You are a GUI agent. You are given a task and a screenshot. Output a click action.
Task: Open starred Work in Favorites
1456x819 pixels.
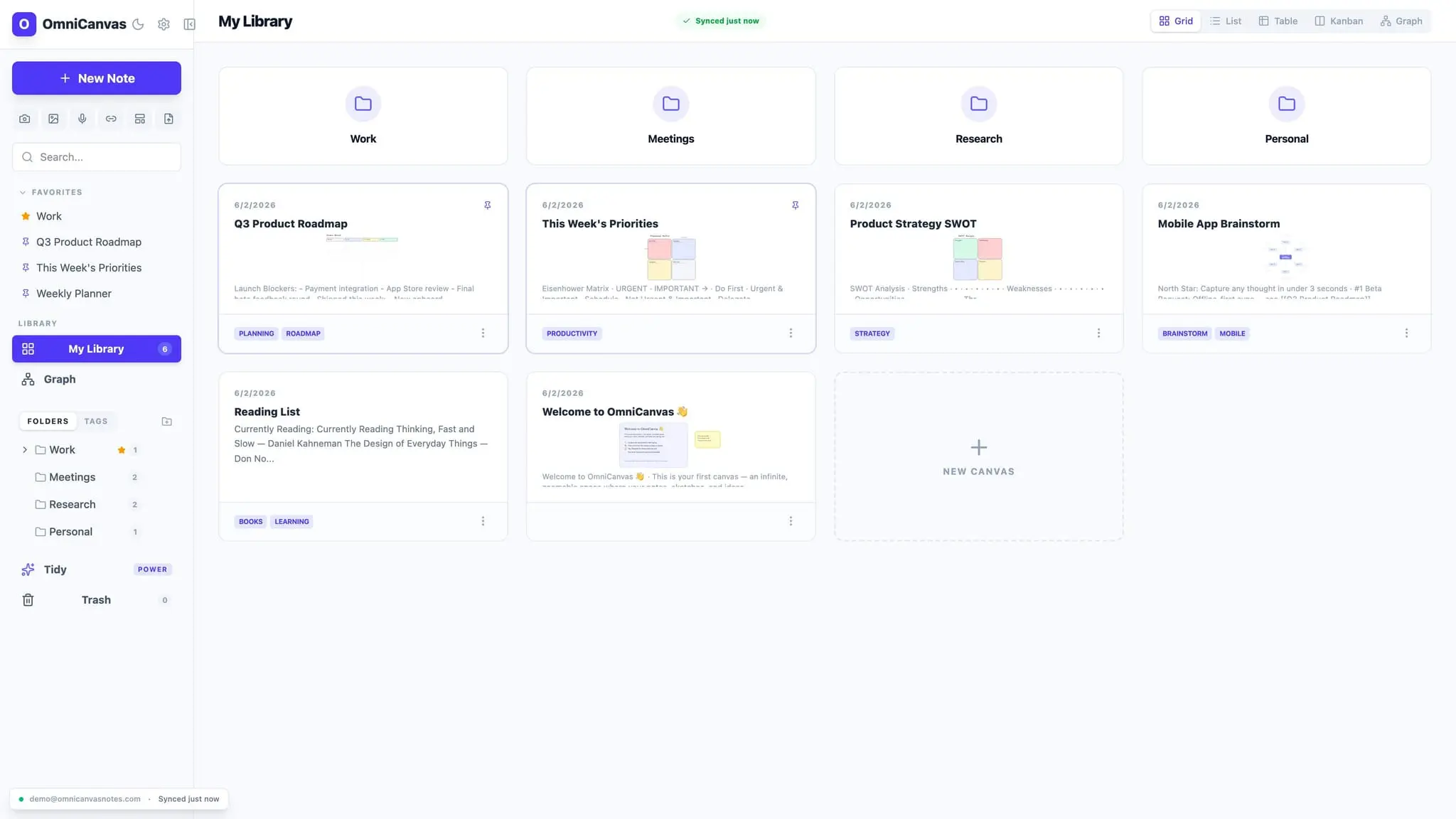pyautogui.click(x=49, y=216)
